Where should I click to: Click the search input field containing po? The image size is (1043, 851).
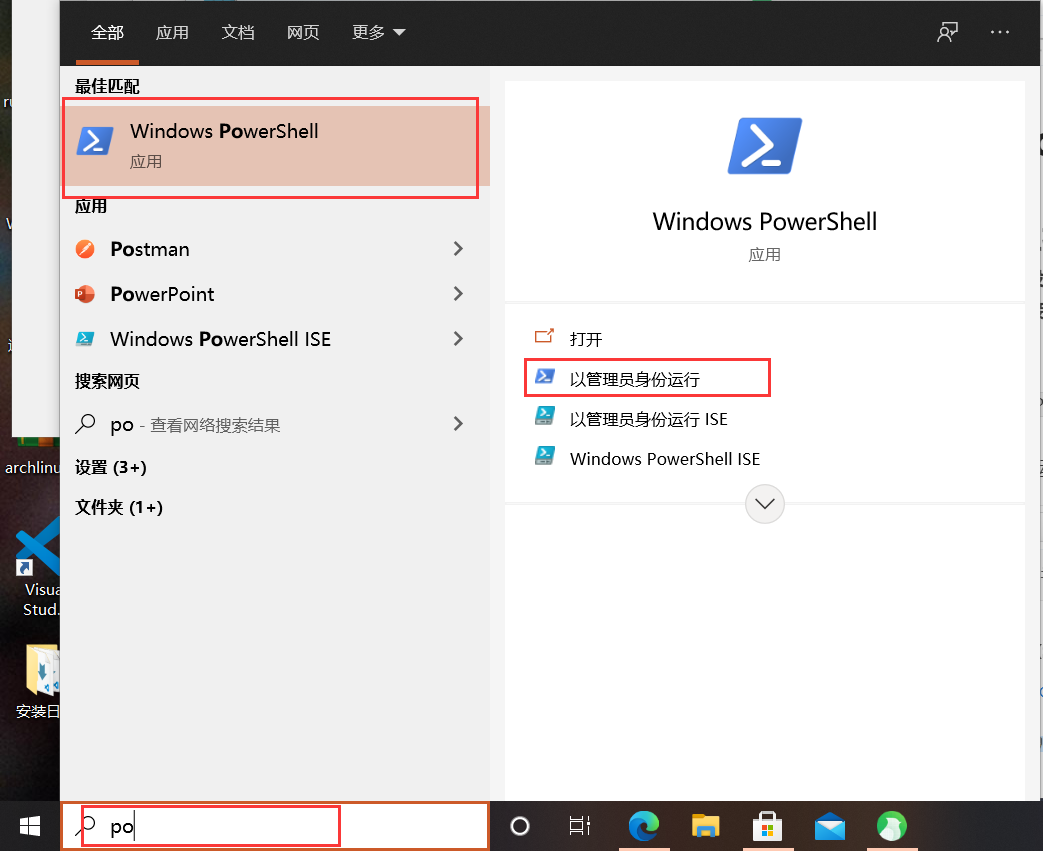tap(275, 826)
